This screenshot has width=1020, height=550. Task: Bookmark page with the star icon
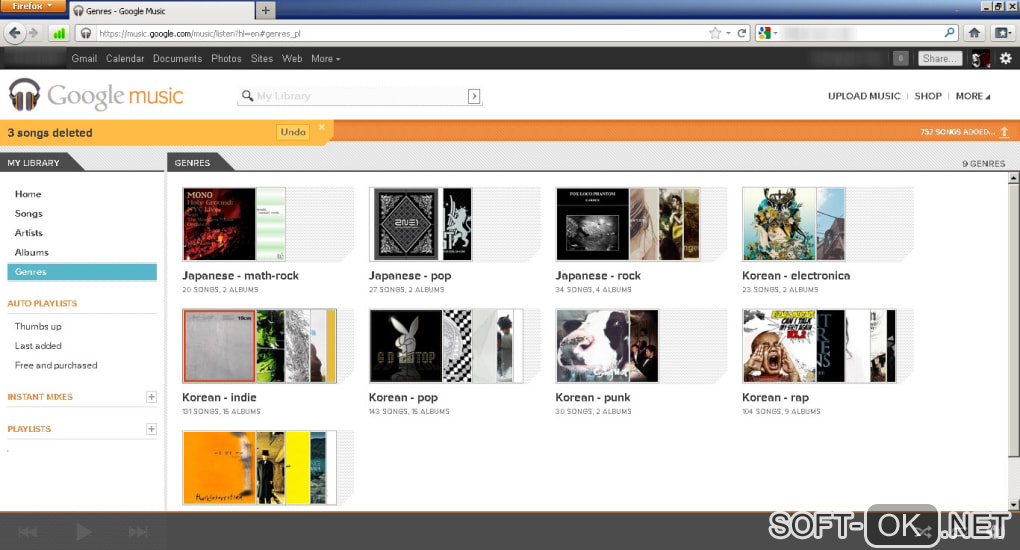pos(715,33)
